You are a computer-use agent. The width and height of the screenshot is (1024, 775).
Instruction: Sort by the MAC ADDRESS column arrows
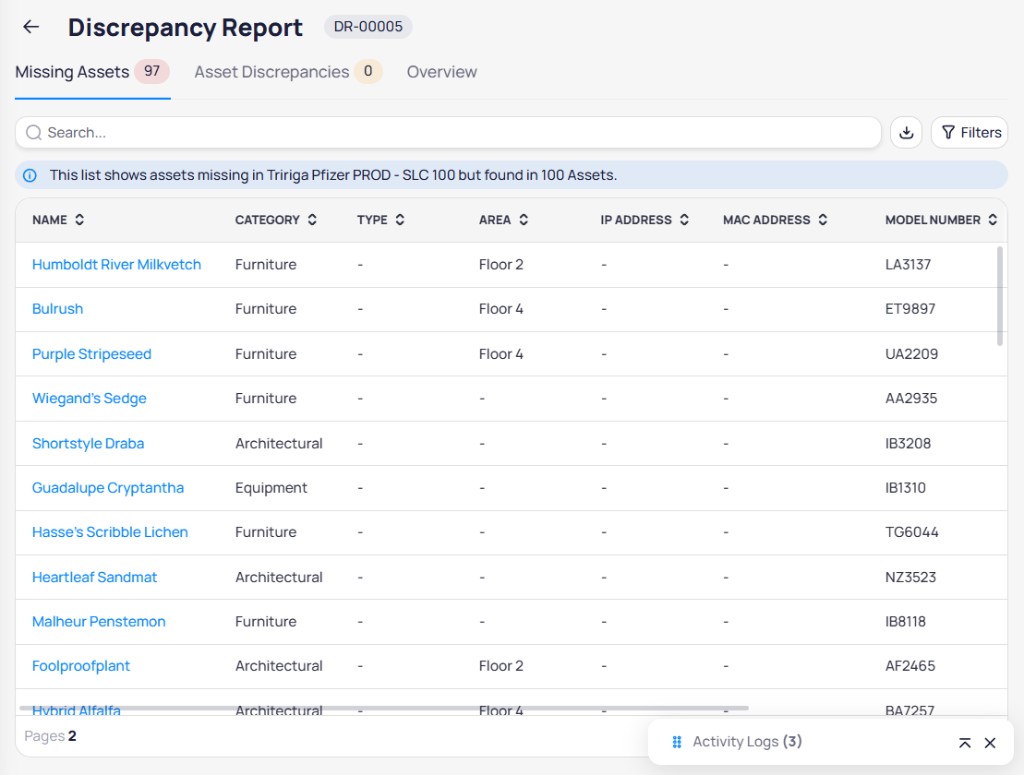click(x=822, y=219)
